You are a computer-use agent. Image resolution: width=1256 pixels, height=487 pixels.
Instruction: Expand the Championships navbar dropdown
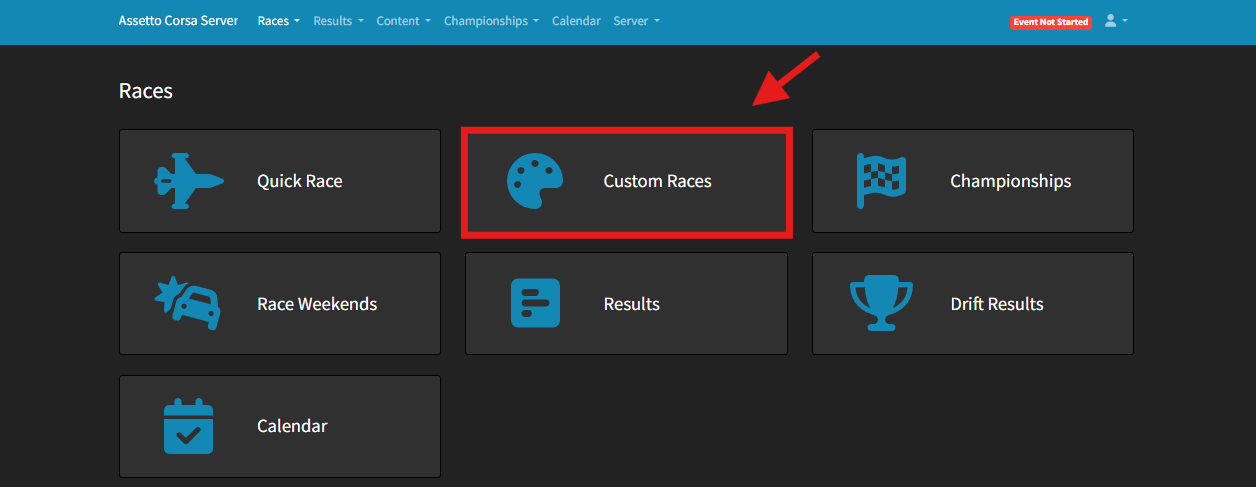491,21
